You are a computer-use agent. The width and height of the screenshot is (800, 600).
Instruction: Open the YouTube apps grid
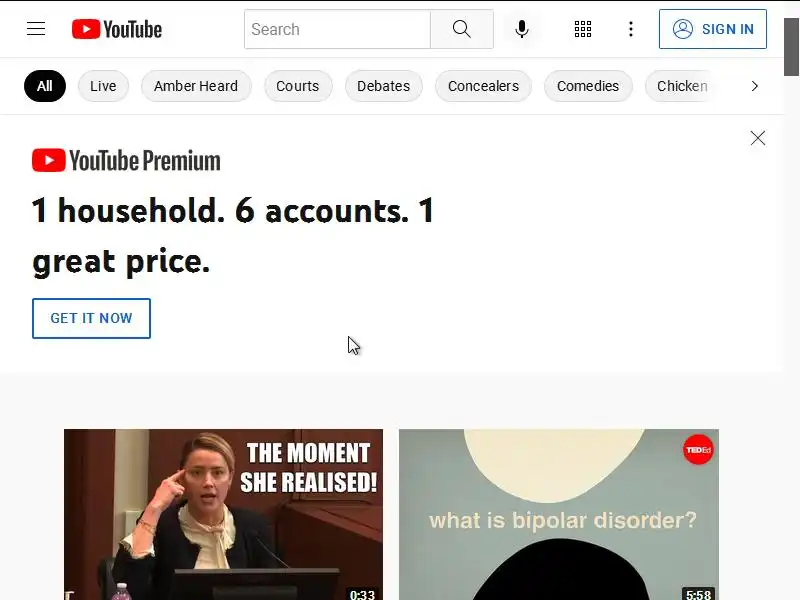tap(583, 29)
